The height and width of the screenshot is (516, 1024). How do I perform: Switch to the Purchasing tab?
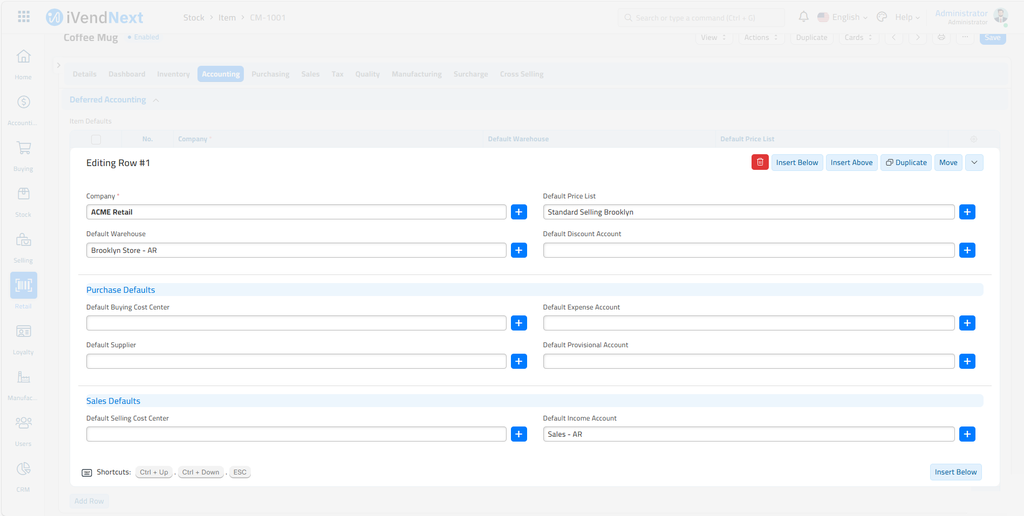(270, 74)
